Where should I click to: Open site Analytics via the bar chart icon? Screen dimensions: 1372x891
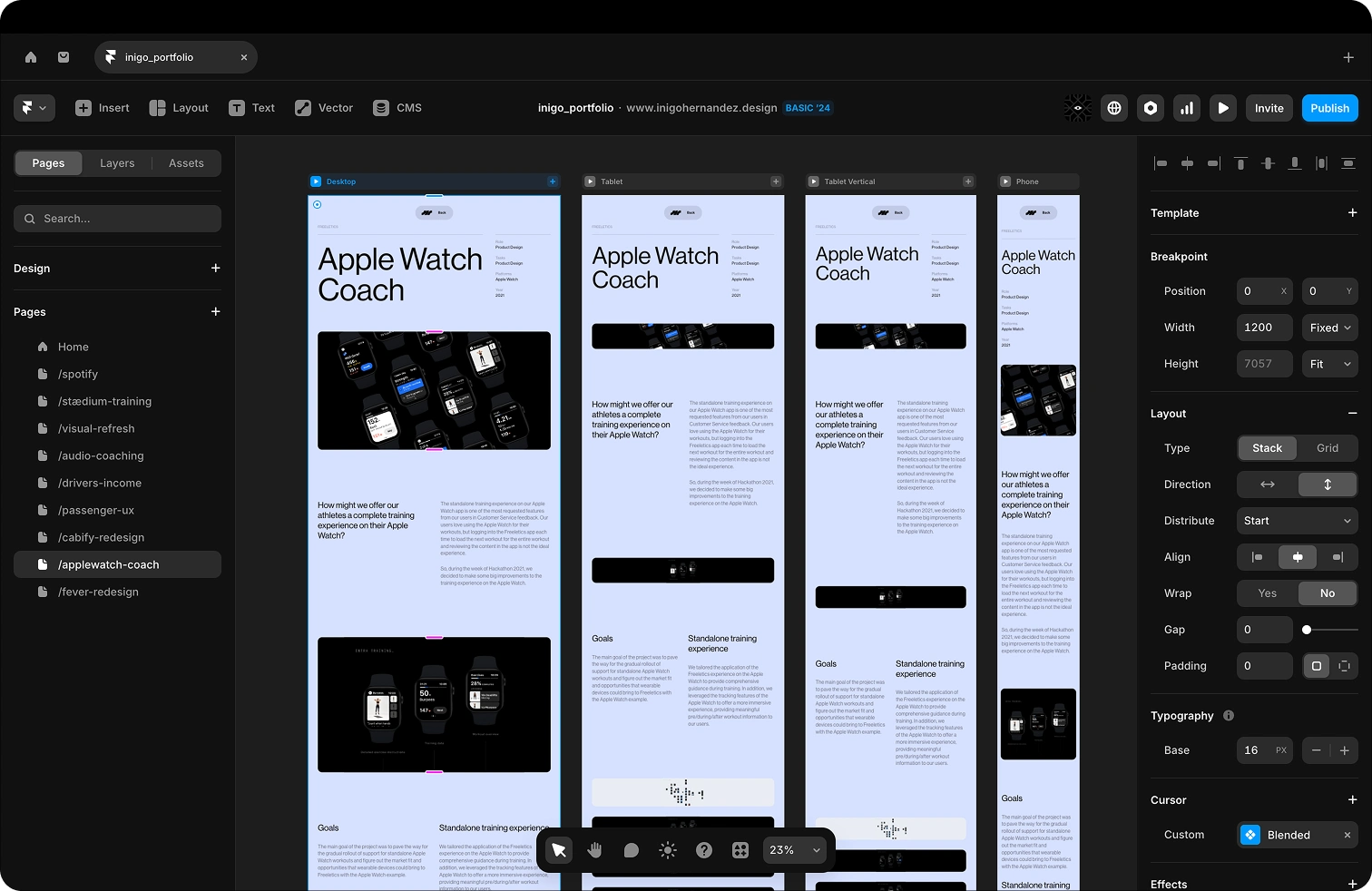[x=1187, y=107]
